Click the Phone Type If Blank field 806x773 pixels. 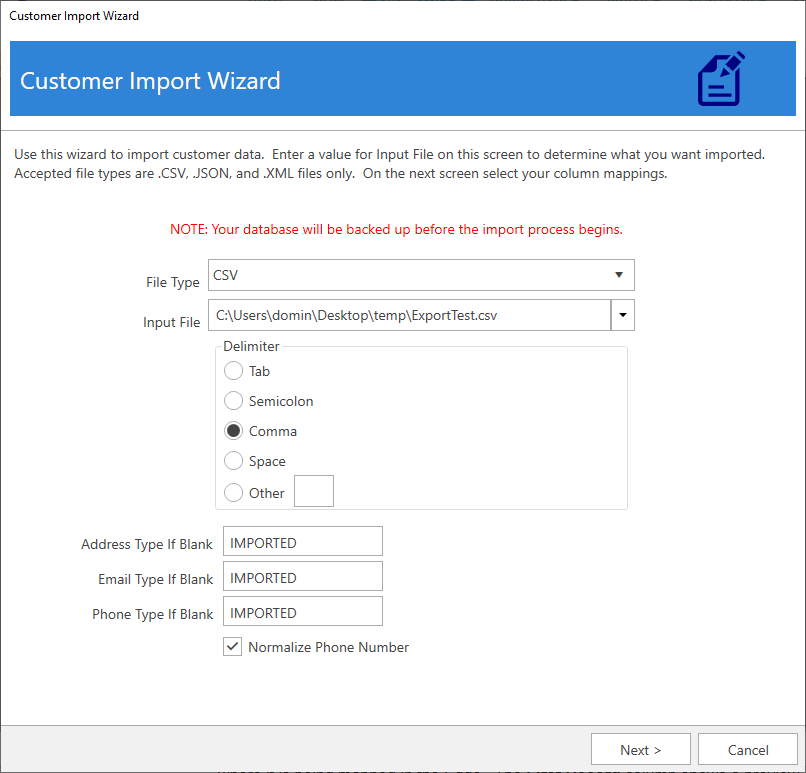[302, 612]
